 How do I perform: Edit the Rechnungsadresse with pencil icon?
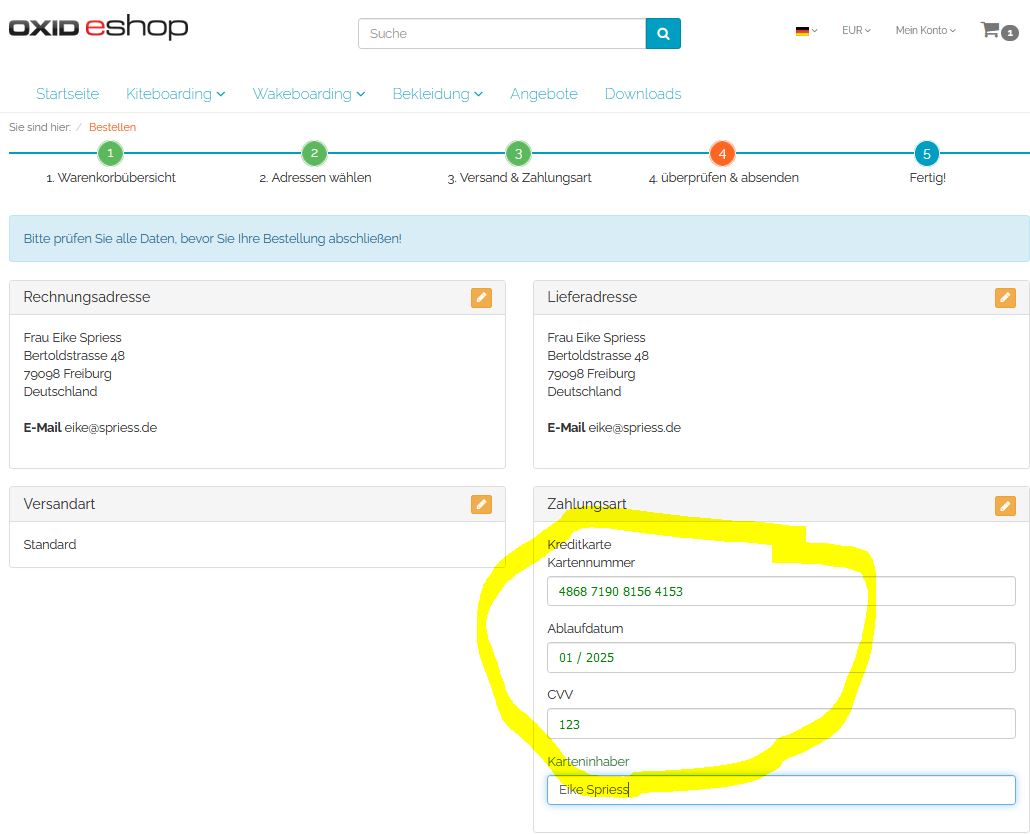pyautogui.click(x=481, y=297)
